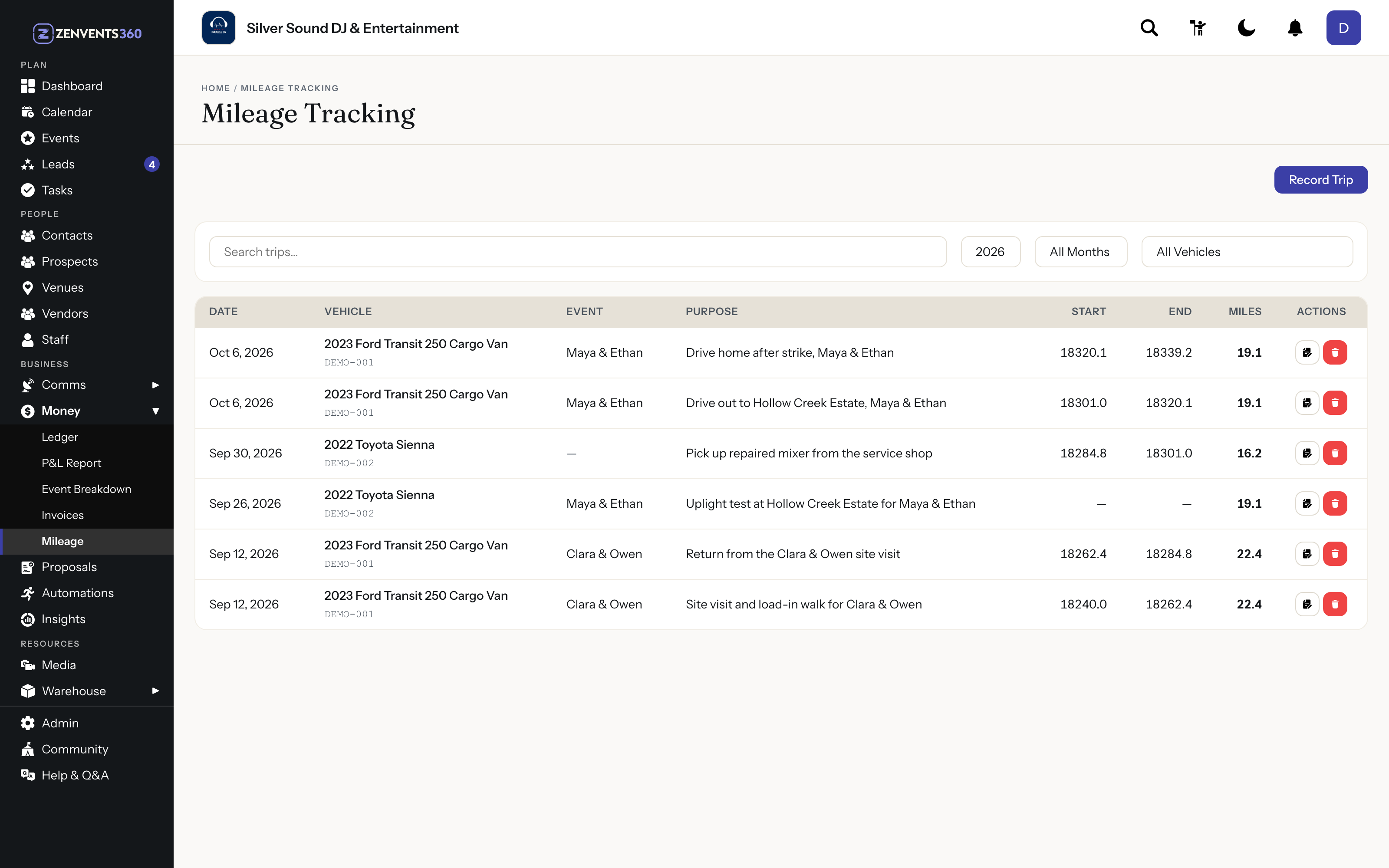Expand the Comms sidebar section
This screenshot has height=868, width=1389.
87,385
